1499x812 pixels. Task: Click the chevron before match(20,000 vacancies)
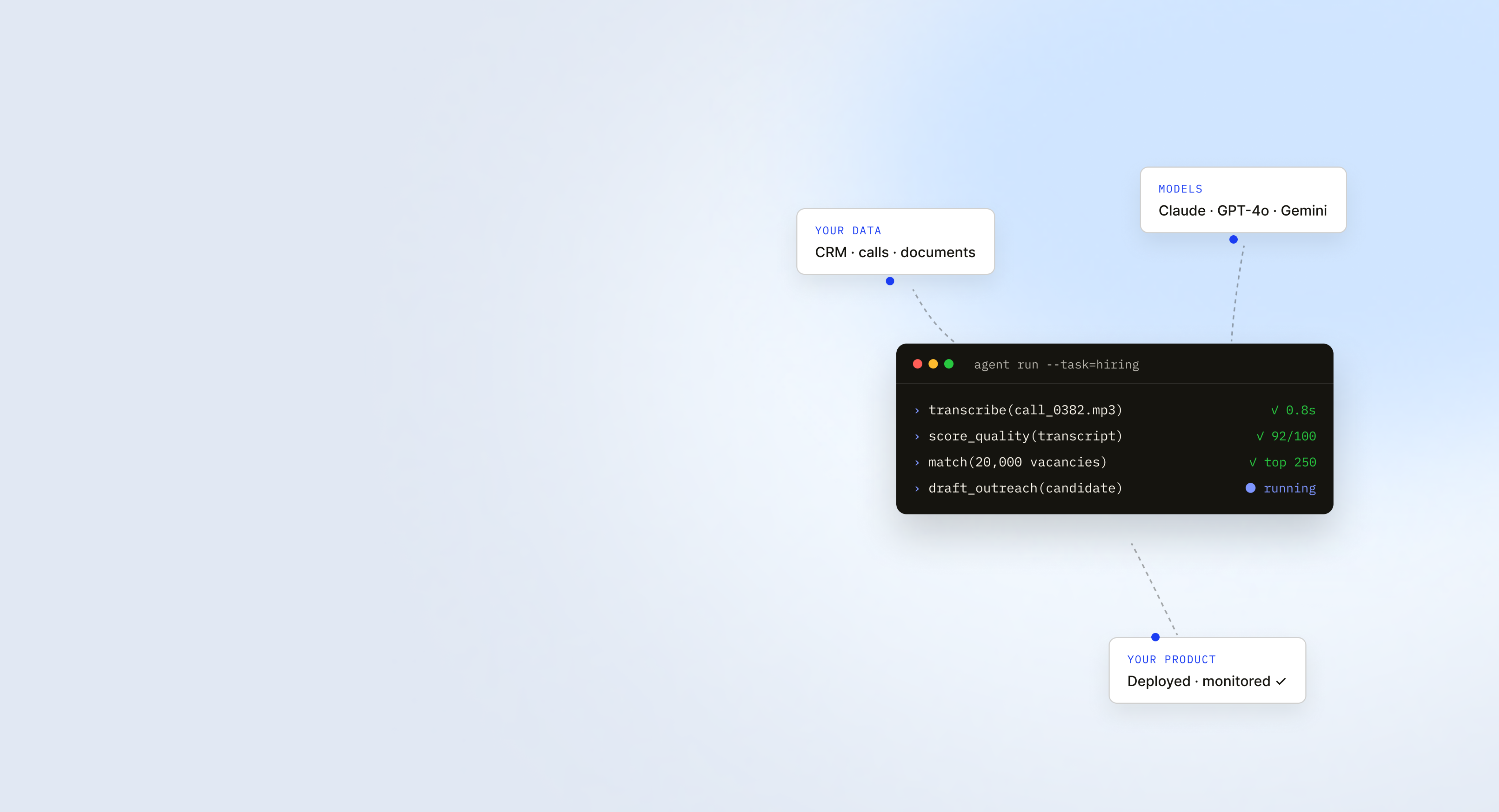click(917, 463)
